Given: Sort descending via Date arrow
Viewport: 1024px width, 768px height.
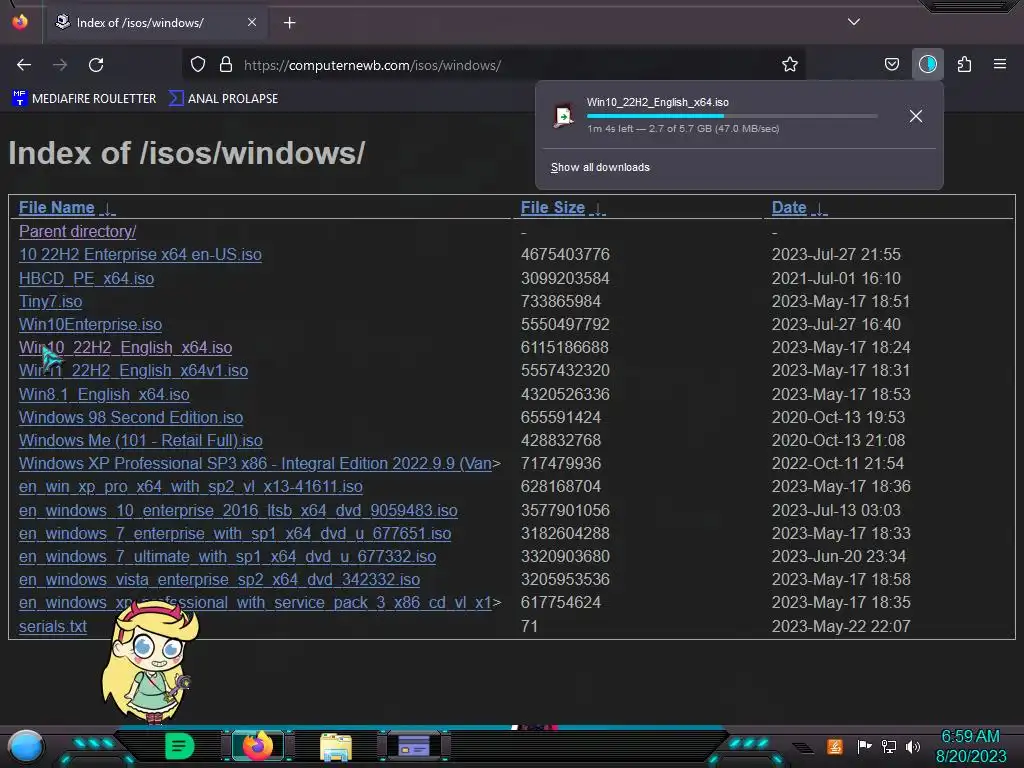Looking at the screenshot, I should point(819,209).
